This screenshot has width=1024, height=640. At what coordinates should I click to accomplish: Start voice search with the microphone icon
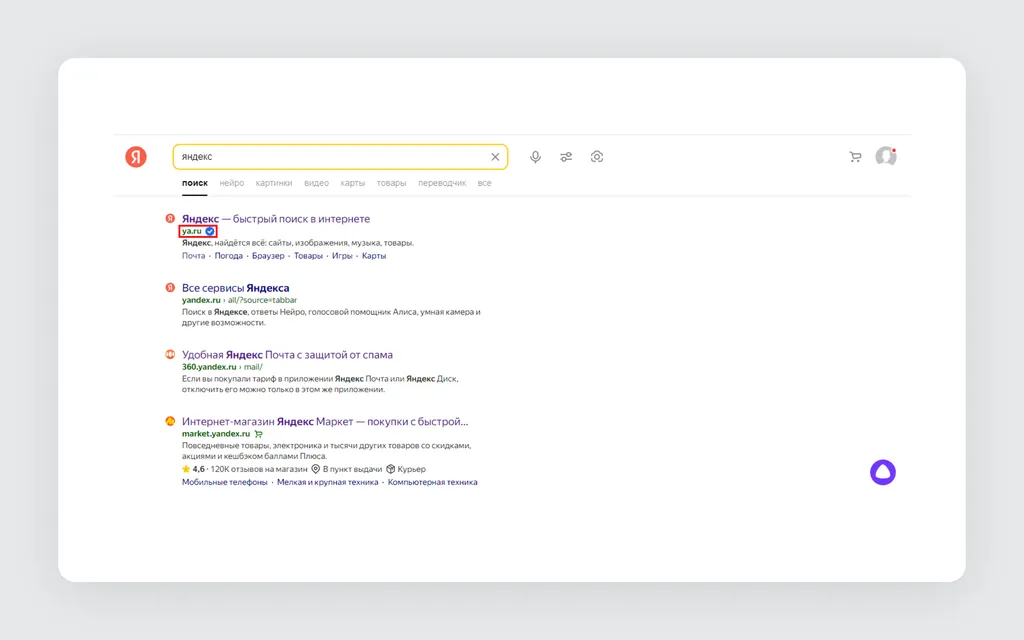point(536,157)
